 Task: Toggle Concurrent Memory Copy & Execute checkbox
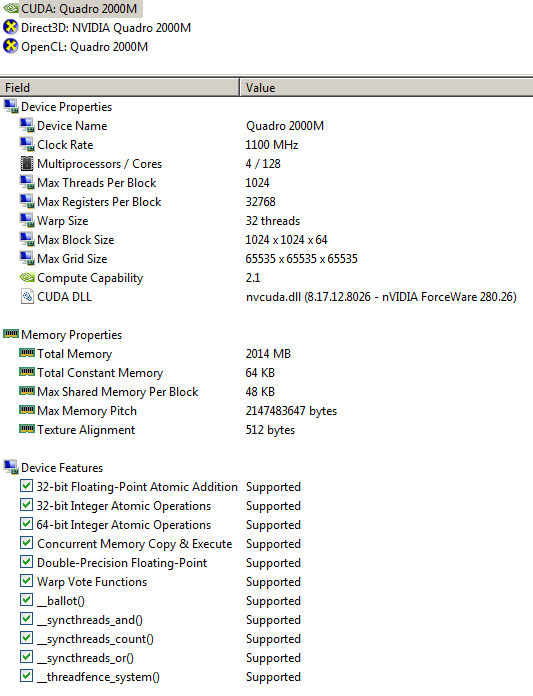click(27, 543)
